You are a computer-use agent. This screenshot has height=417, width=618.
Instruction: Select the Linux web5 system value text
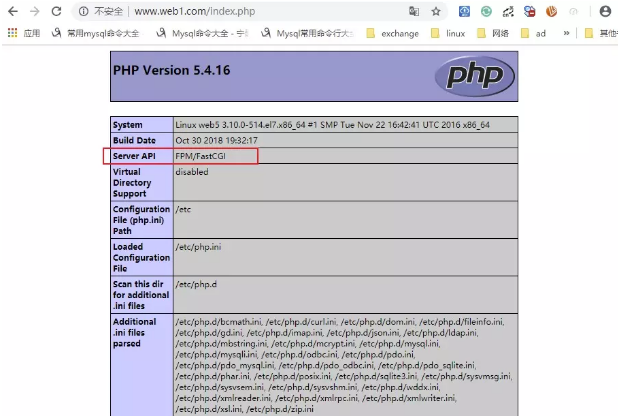coord(332,125)
